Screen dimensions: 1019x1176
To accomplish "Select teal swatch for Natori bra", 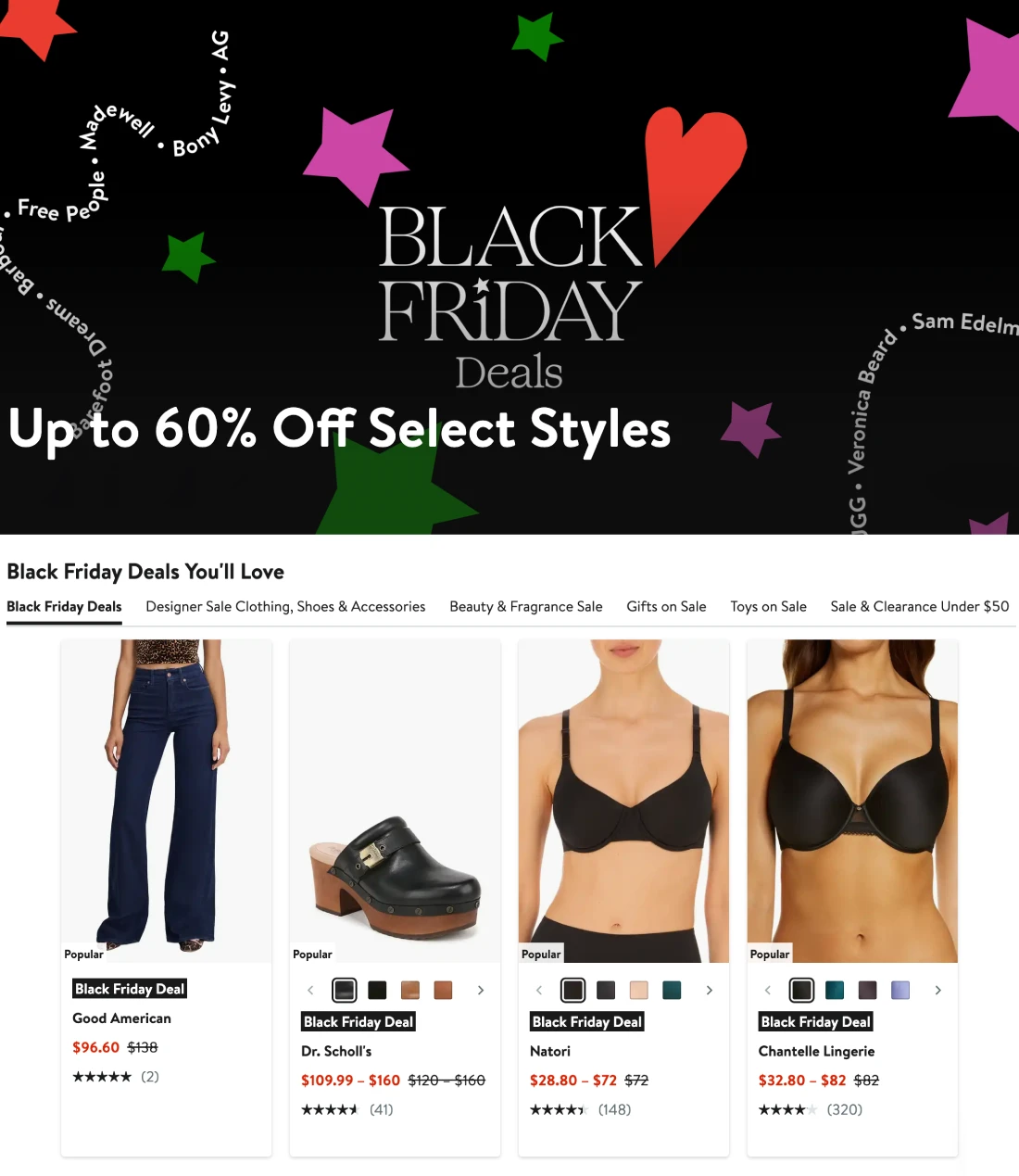I will 673,991.
